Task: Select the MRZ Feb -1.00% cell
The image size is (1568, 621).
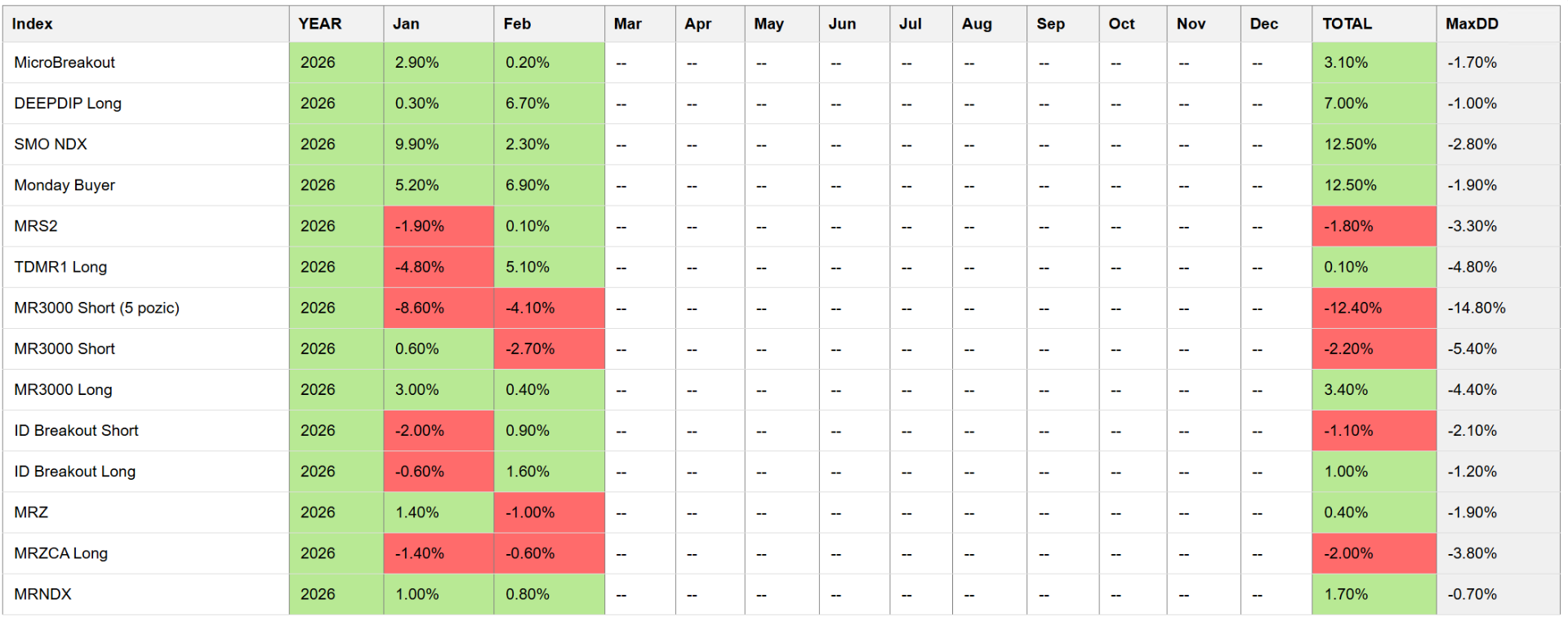Action: (x=530, y=512)
